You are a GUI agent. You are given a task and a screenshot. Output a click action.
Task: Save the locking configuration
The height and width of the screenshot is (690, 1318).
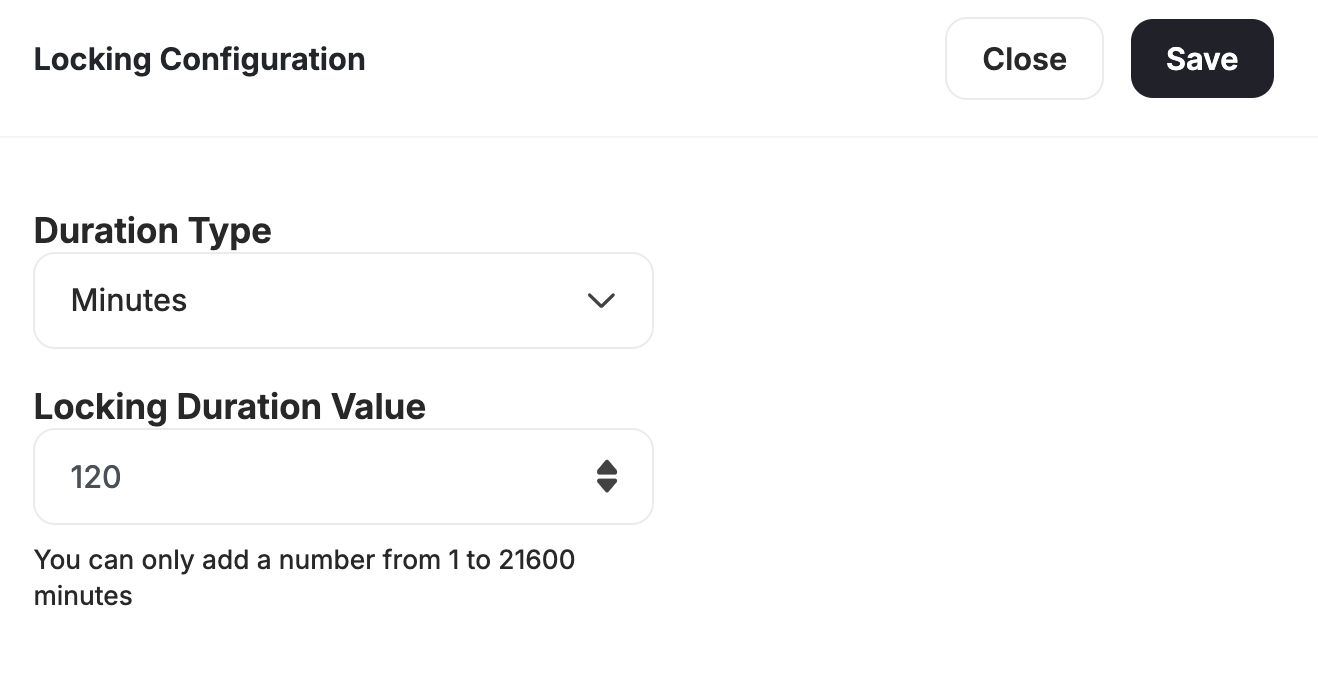(1202, 58)
